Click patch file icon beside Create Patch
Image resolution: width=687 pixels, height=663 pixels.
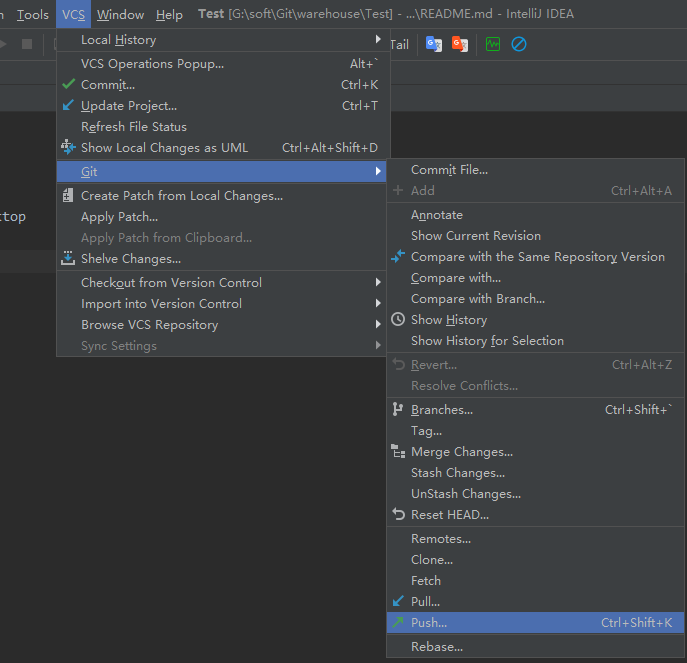[68, 195]
